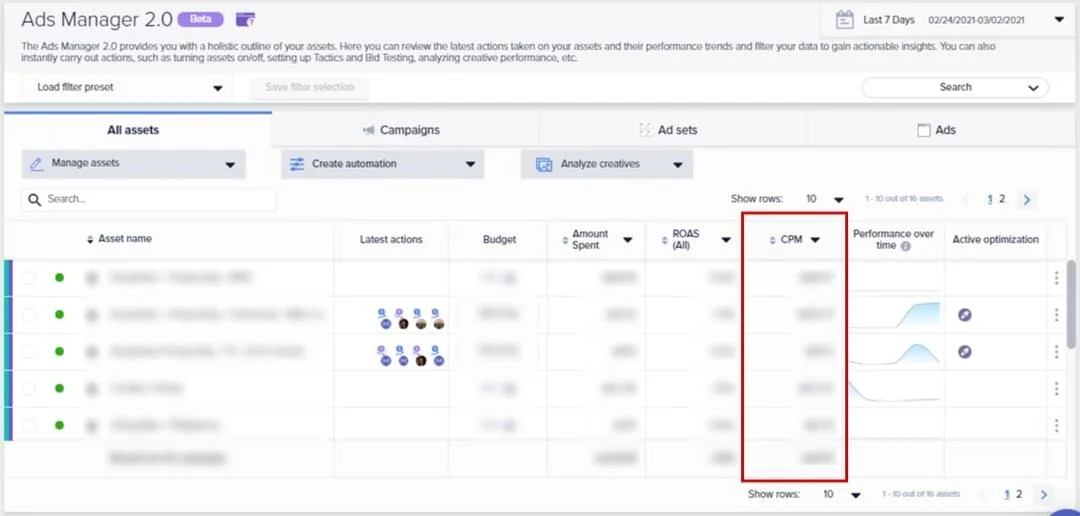Click the active optimization icon in second asset row
Image resolution: width=1080 pixels, height=516 pixels.
[x=965, y=315]
